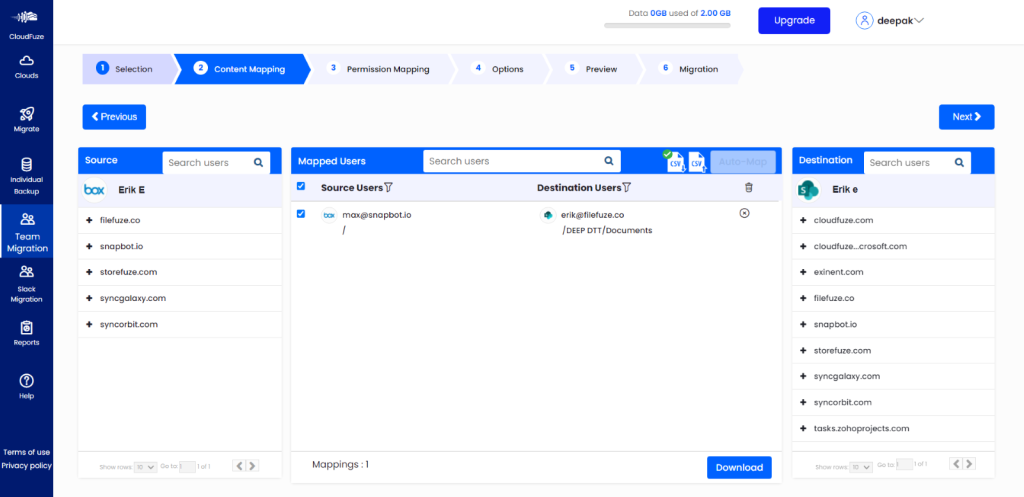The image size is (1024, 497).
Task: Expand snapbot.io in Destination list
Action: click(x=803, y=324)
